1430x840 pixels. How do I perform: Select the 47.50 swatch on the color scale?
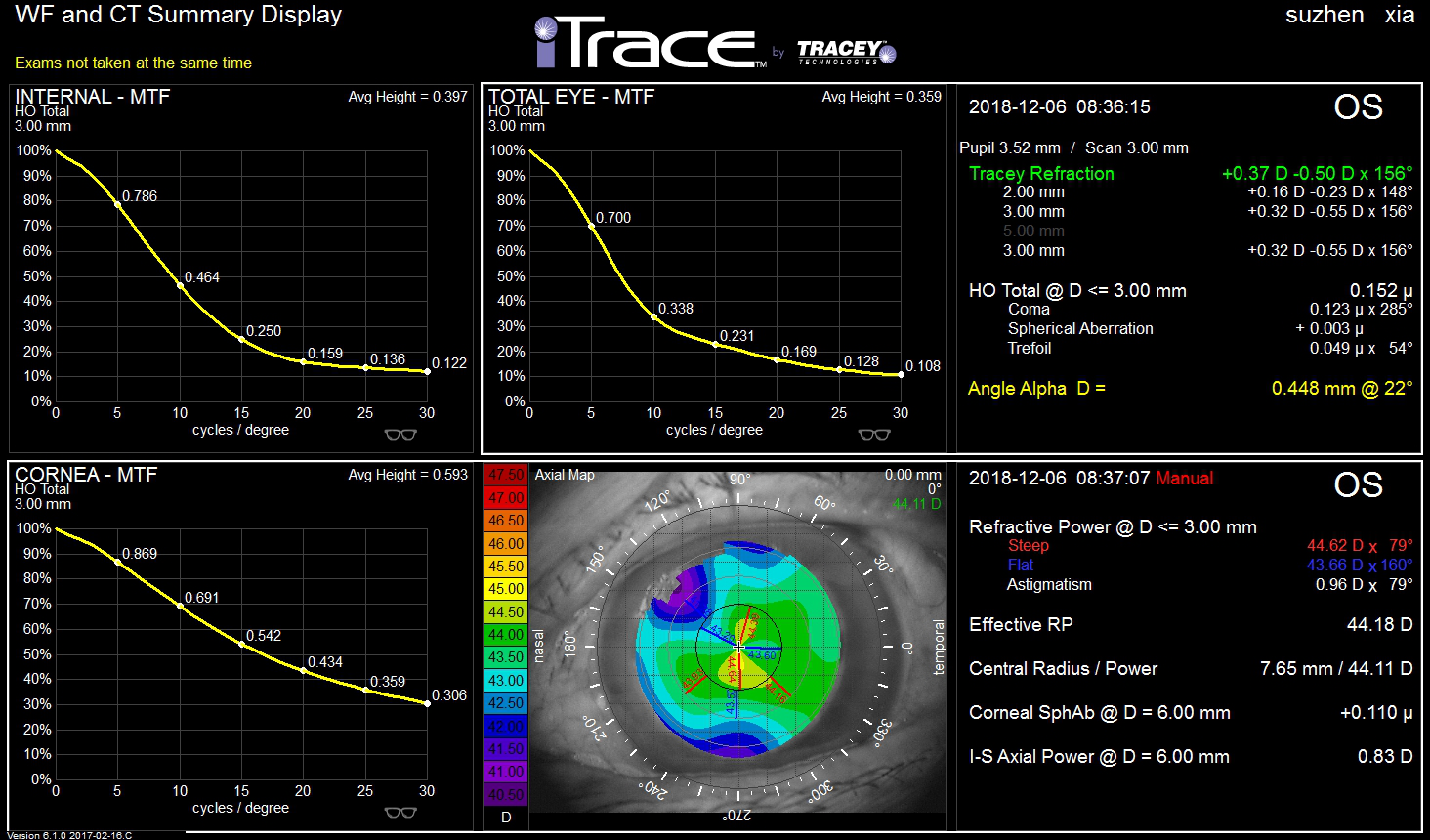506,475
